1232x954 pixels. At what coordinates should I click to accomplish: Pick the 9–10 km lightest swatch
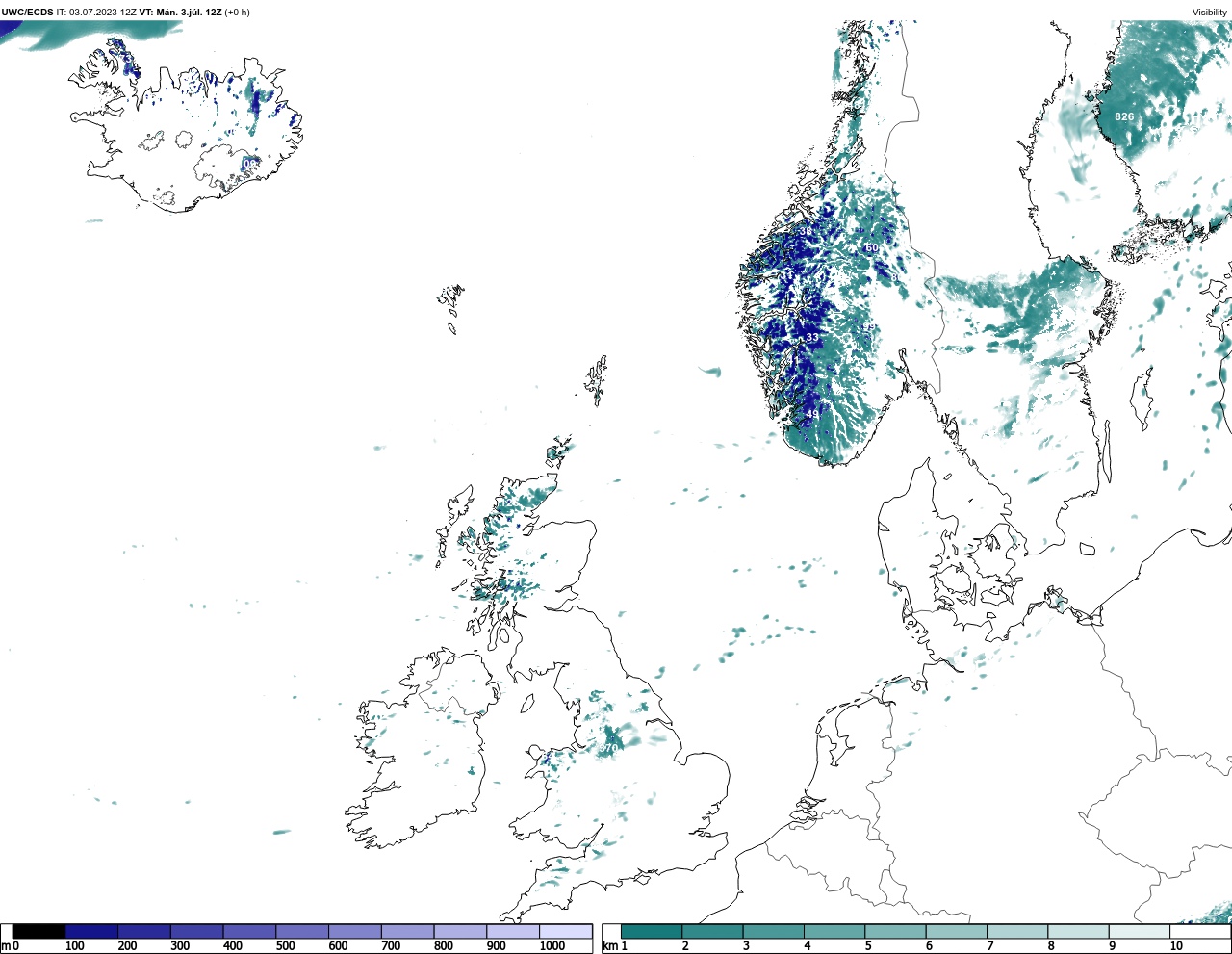(x=1139, y=931)
